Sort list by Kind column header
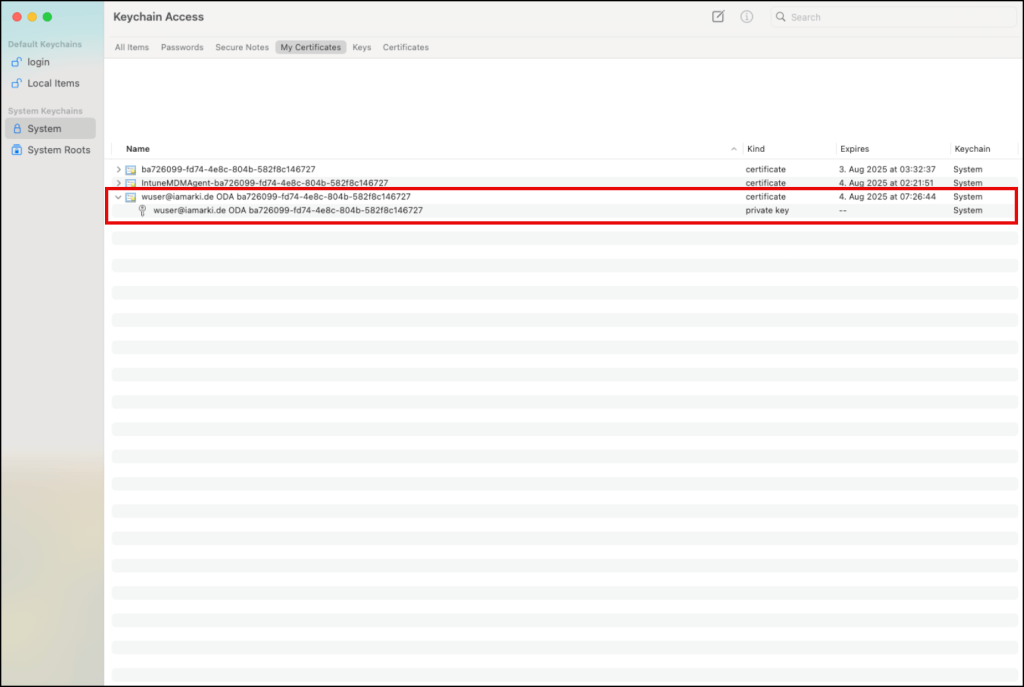The width and height of the screenshot is (1024, 687). [x=756, y=149]
